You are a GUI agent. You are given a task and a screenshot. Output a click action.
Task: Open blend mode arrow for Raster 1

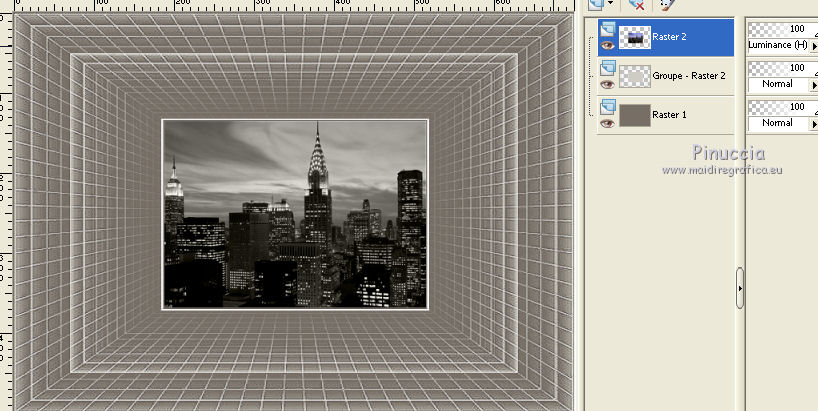click(x=814, y=124)
